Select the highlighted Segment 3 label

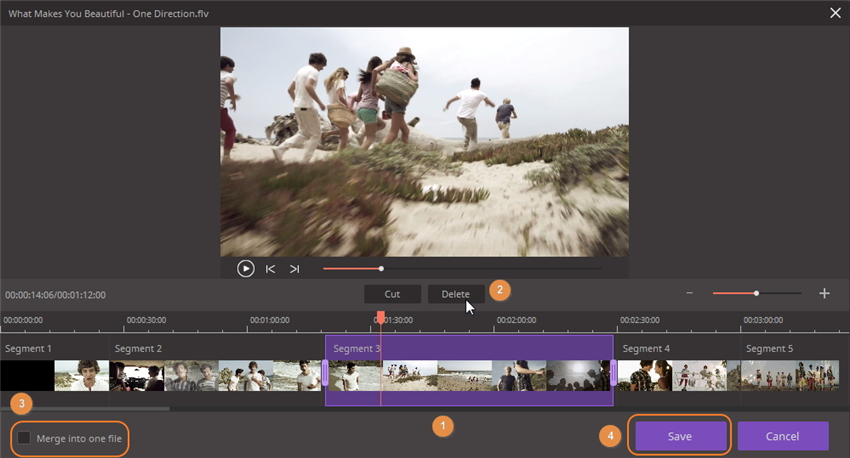click(357, 349)
